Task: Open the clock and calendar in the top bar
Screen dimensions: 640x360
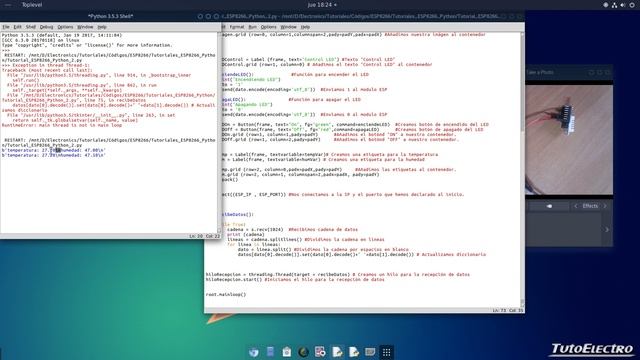Action: tap(322, 5)
